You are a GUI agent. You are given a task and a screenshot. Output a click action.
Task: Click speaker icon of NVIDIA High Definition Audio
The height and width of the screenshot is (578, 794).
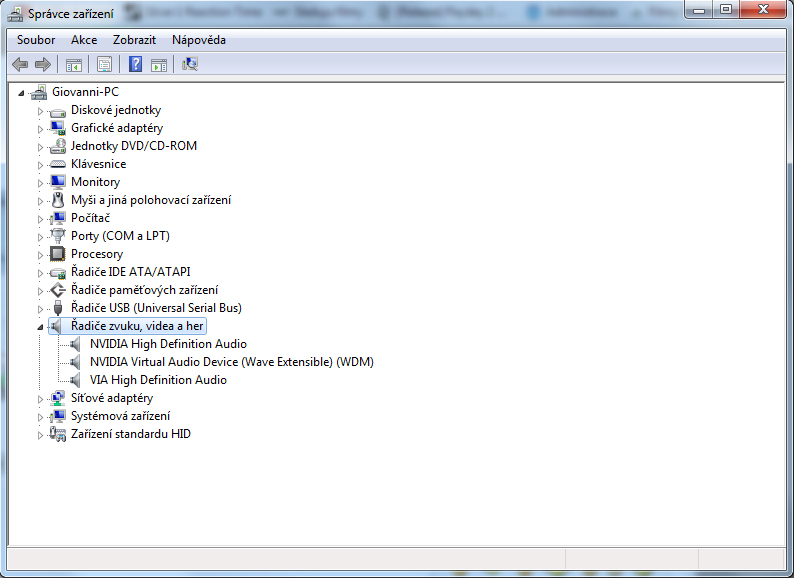(x=75, y=344)
